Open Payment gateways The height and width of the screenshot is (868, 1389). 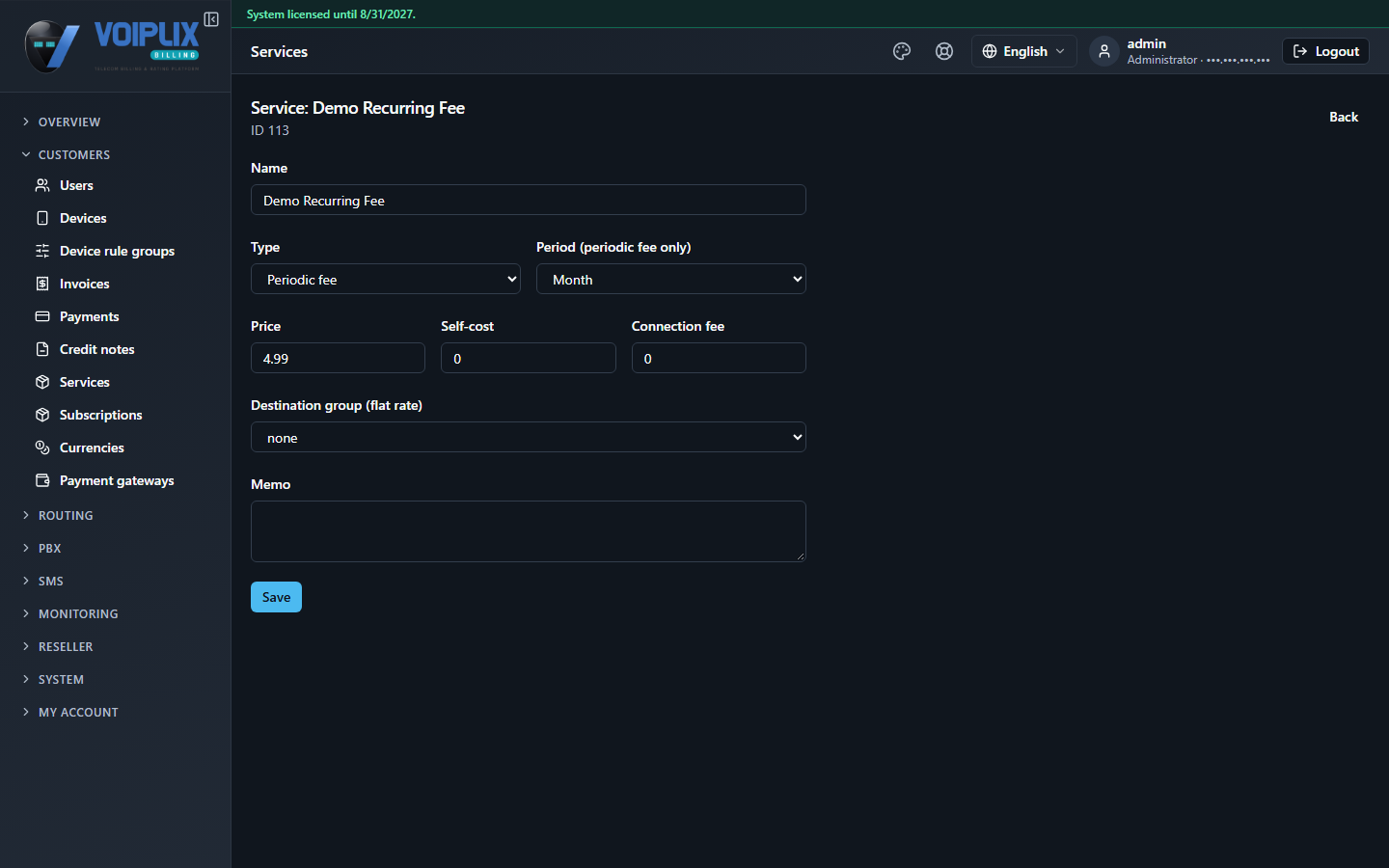(117, 480)
